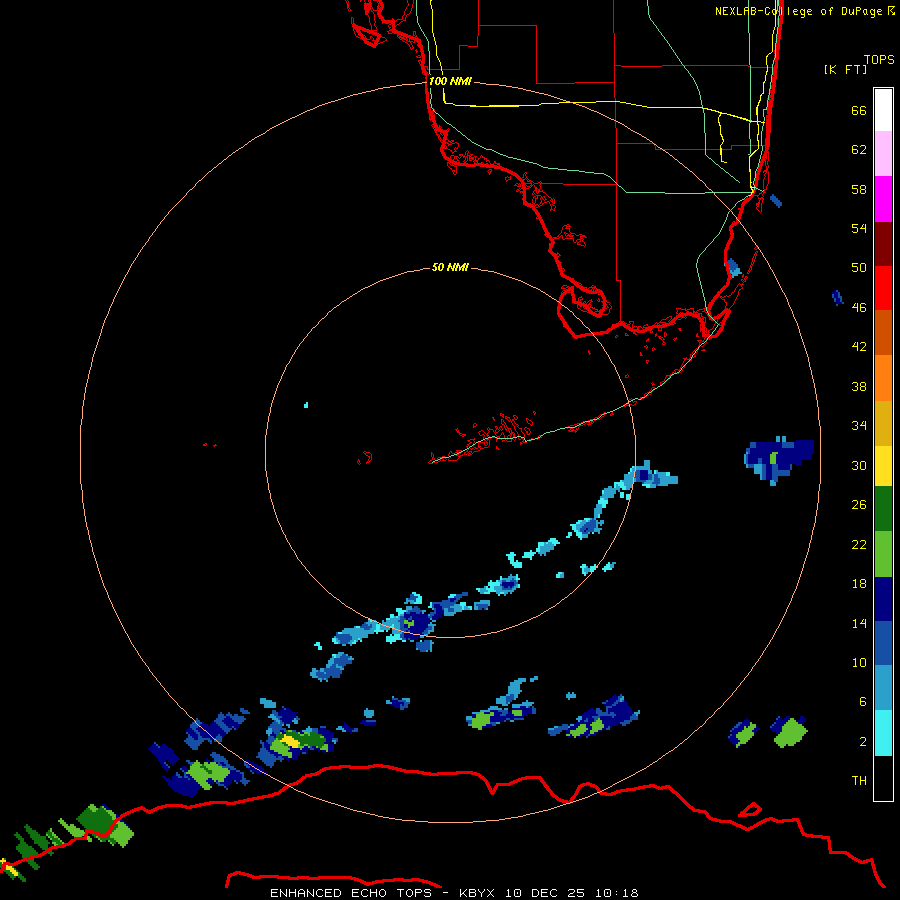Click the "18" legend value
The width and height of the screenshot is (900, 900).
[859, 584]
